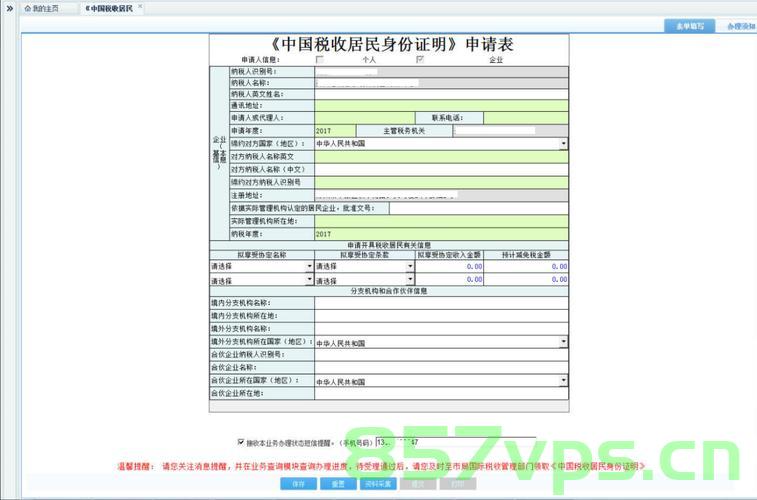757x500 pixels.
Task: Click the 对方纳税人名称英文 input field
Action: click(x=441, y=157)
